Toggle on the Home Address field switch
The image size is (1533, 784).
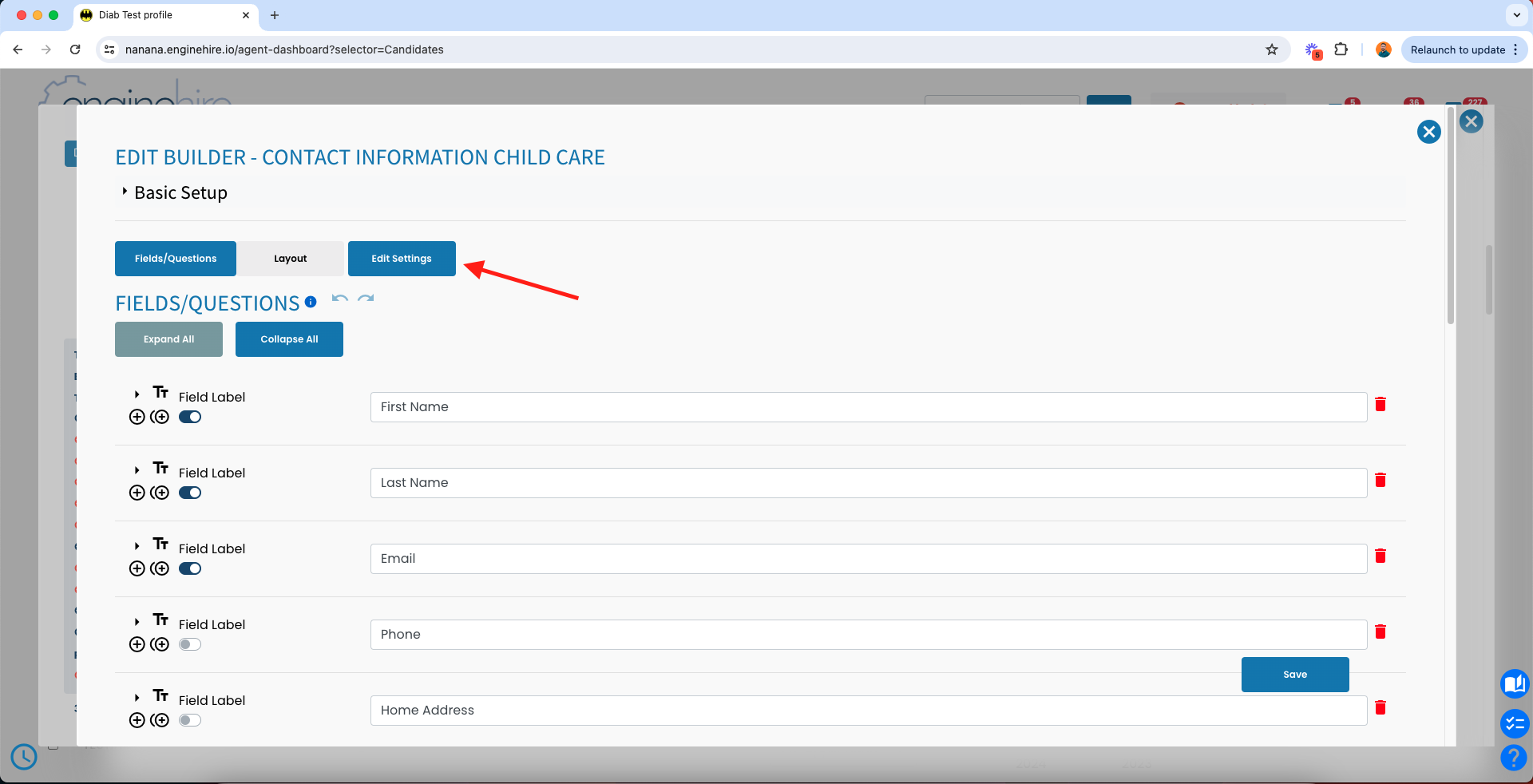click(x=190, y=720)
